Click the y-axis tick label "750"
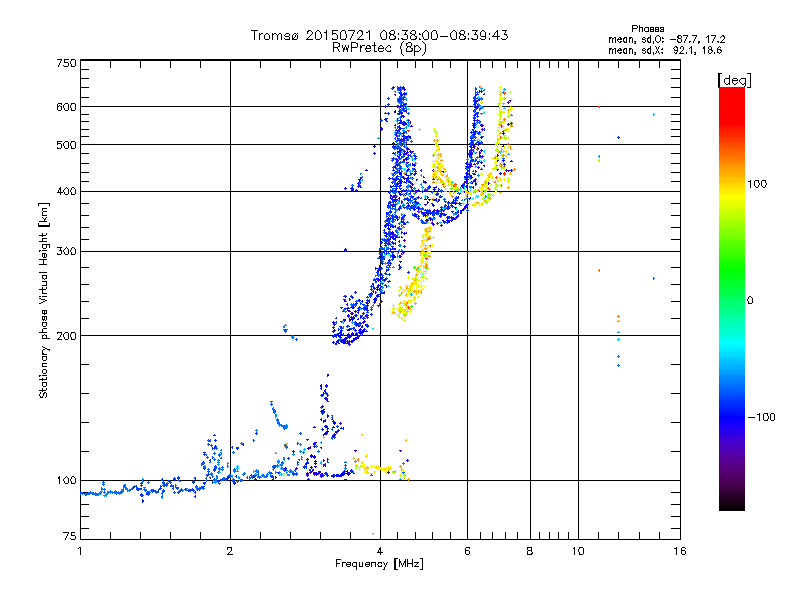Image resolution: width=800 pixels, height=600 pixels. click(x=66, y=63)
